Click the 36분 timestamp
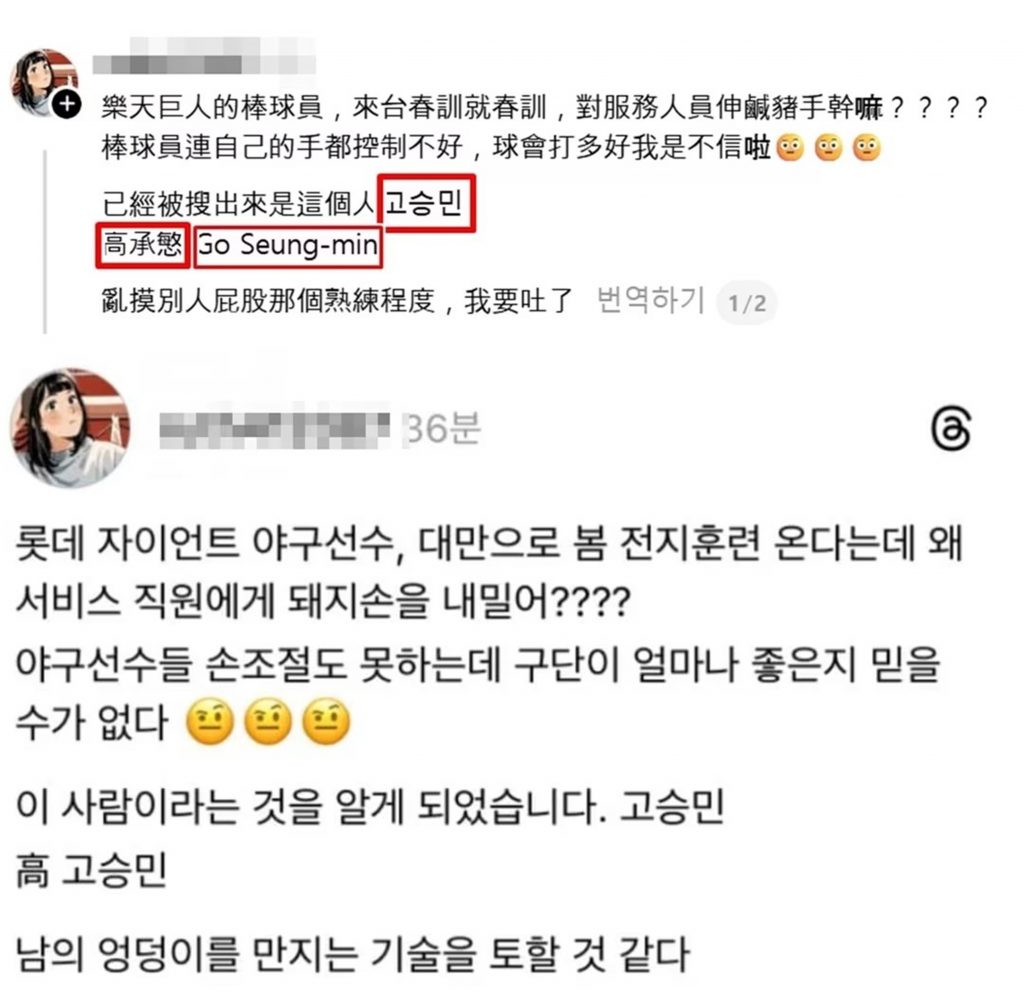The image size is (1024, 1005). (443, 428)
